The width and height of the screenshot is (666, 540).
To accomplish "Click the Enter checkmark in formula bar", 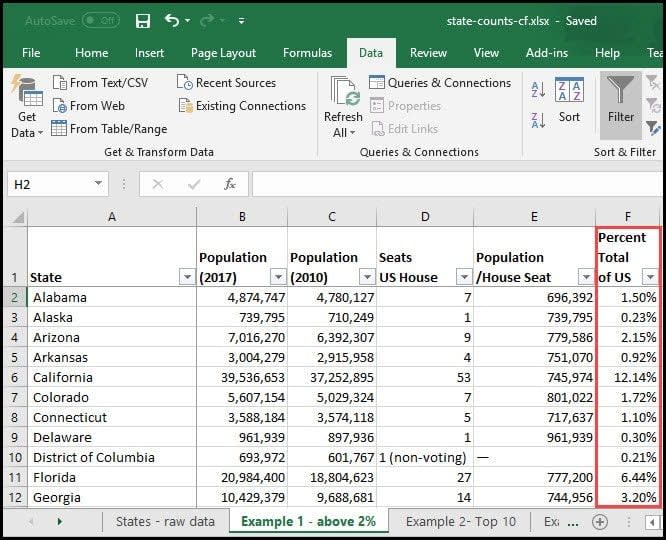I will click(x=194, y=184).
